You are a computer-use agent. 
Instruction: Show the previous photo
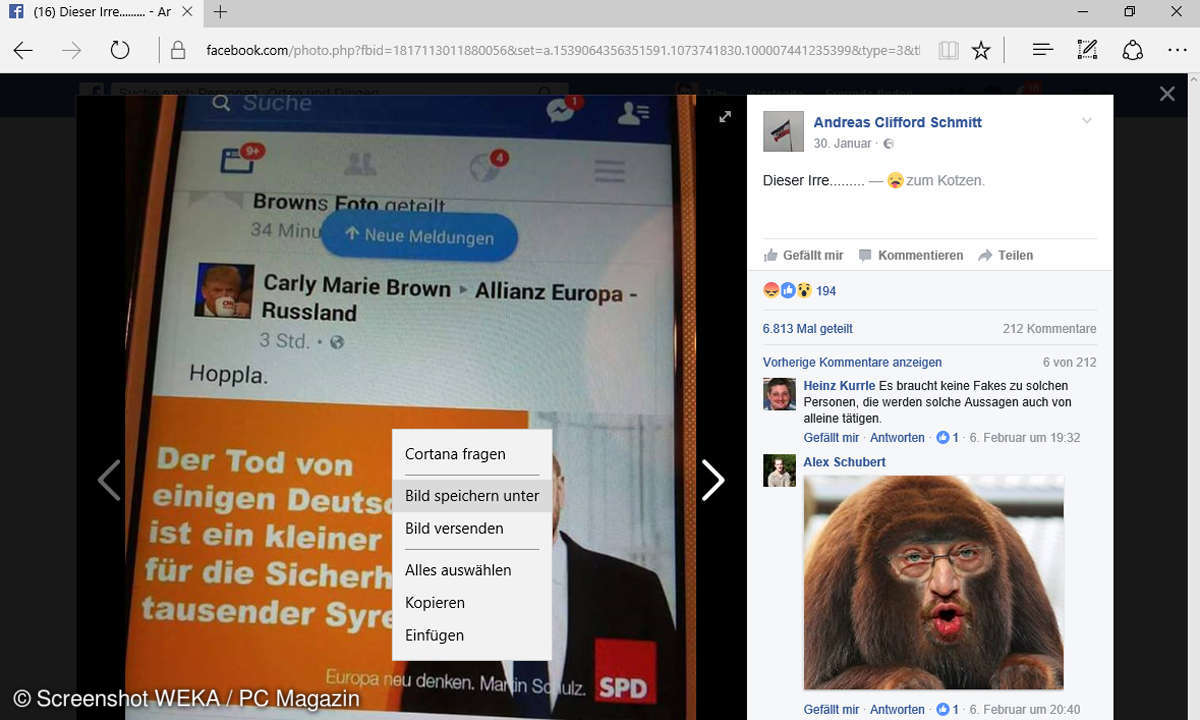(109, 480)
